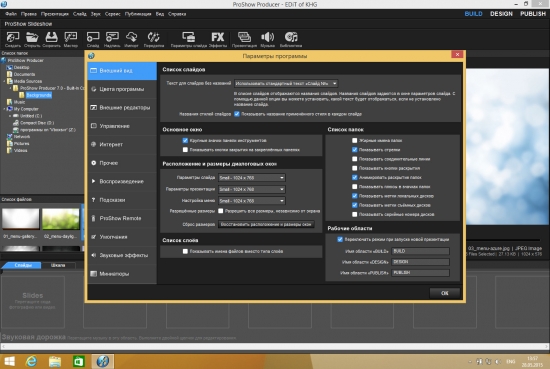Toggle large toolbar icons checkbox
Screen dimensions: 550x369
tap(185, 140)
